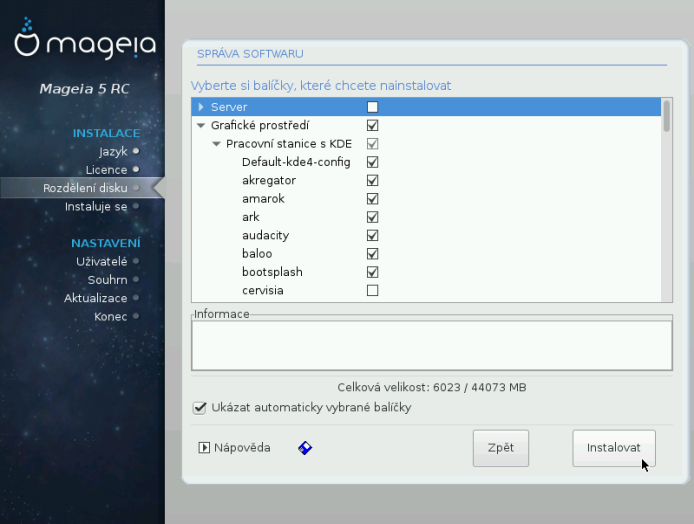
Task: Expand the Server group
Action: point(201,107)
